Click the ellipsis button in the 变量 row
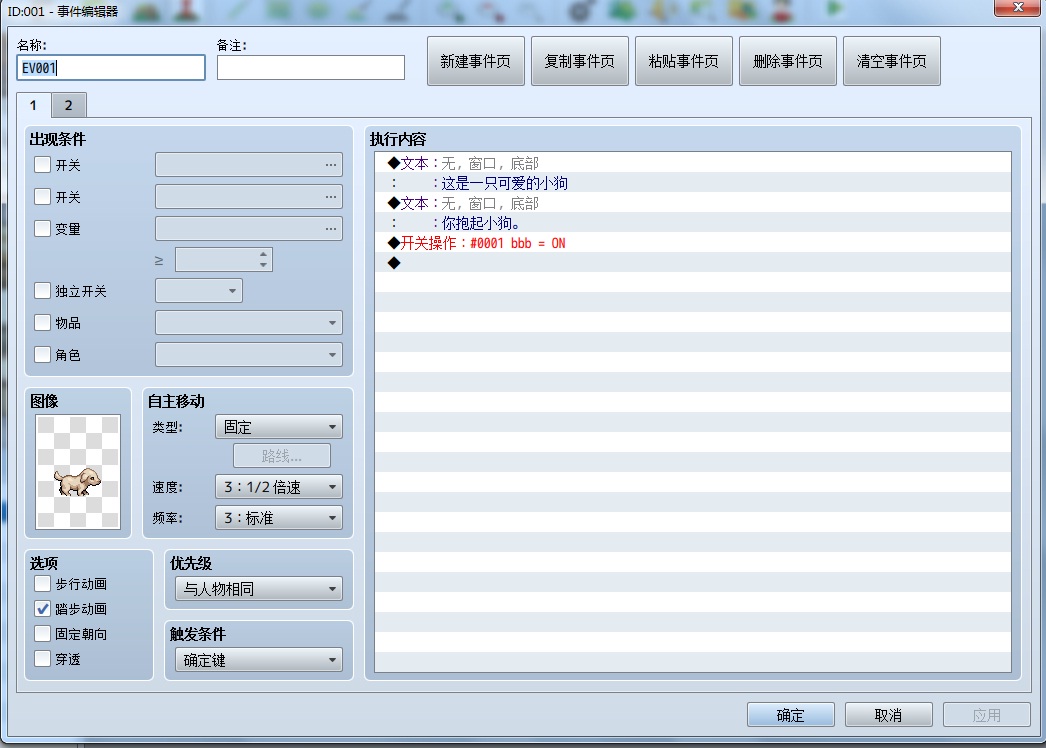1046x748 pixels. tap(331, 229)
